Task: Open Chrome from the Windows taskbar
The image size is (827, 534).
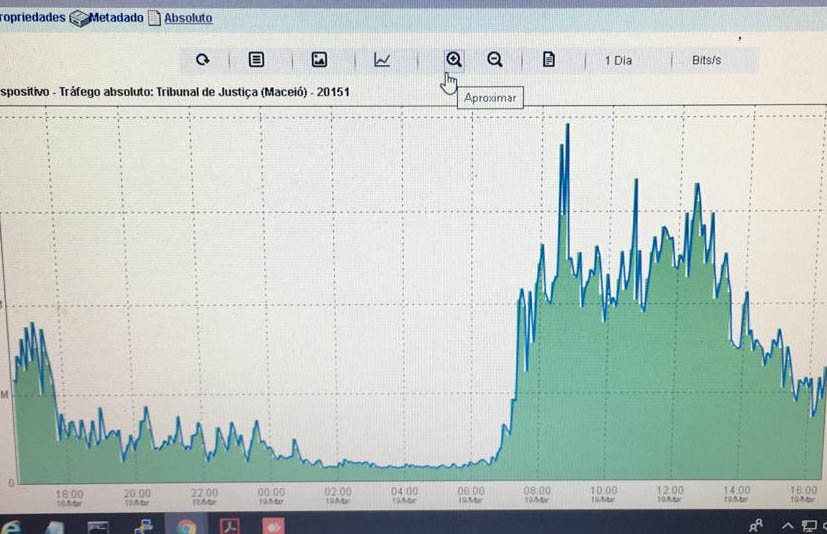Action: point(187,524)
